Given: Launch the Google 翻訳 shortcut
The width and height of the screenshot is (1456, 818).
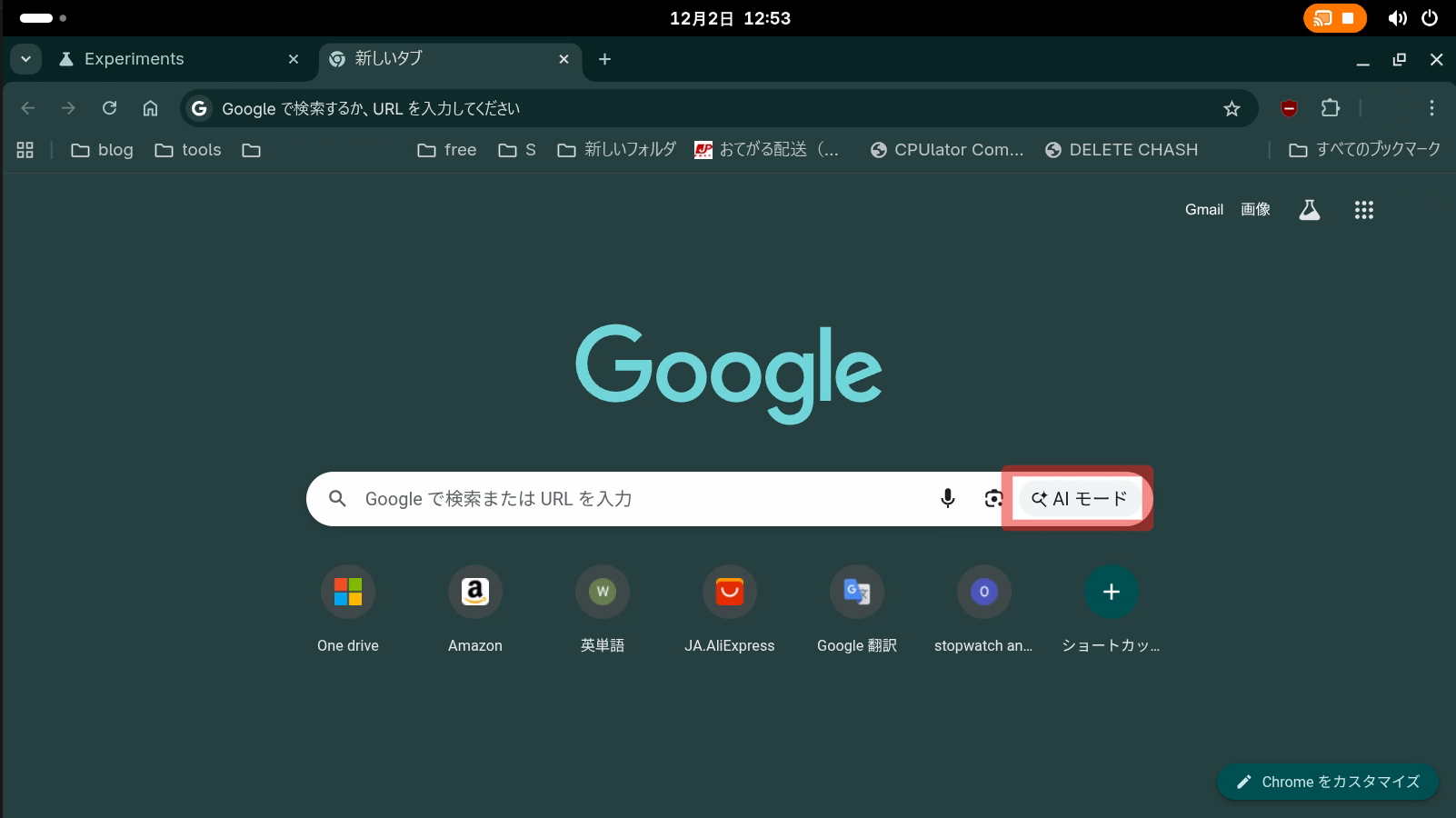Looking at the screenshot, I should [855, 591].
